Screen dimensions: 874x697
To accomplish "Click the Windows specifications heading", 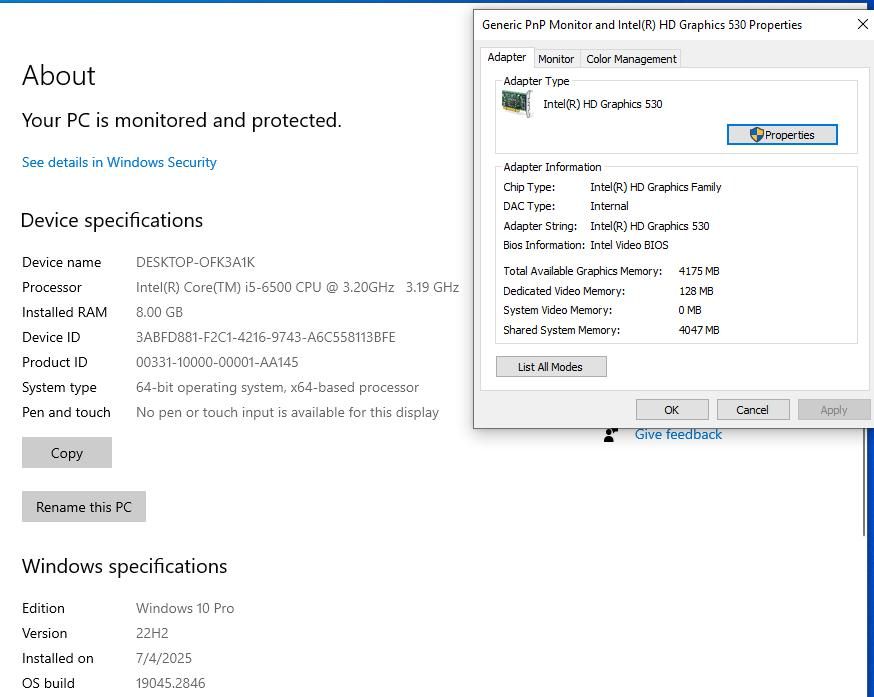I will (124, 567).
